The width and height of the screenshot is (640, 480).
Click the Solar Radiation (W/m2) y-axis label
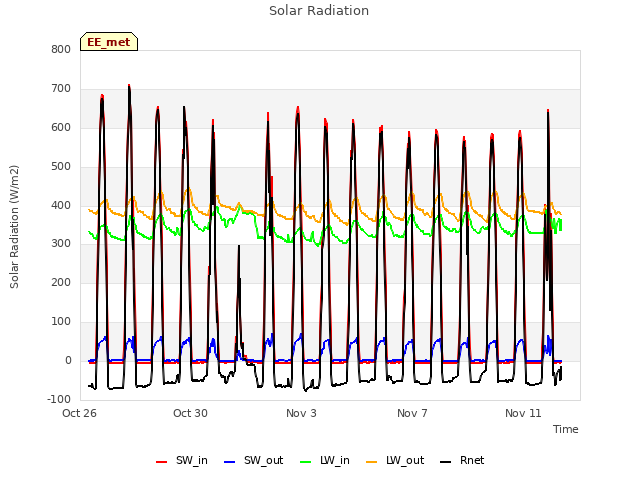pos(14,227)
